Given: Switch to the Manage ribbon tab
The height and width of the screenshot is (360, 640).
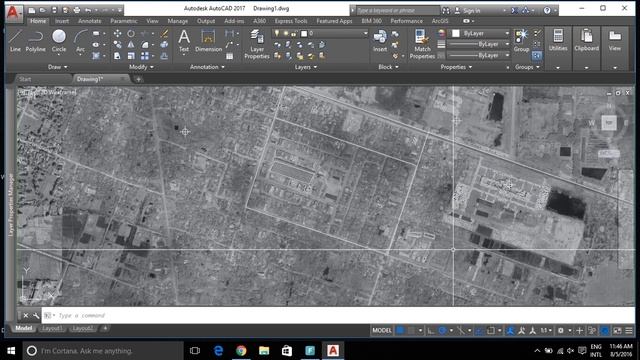Looking at the screenshot, I should point(178,21).
